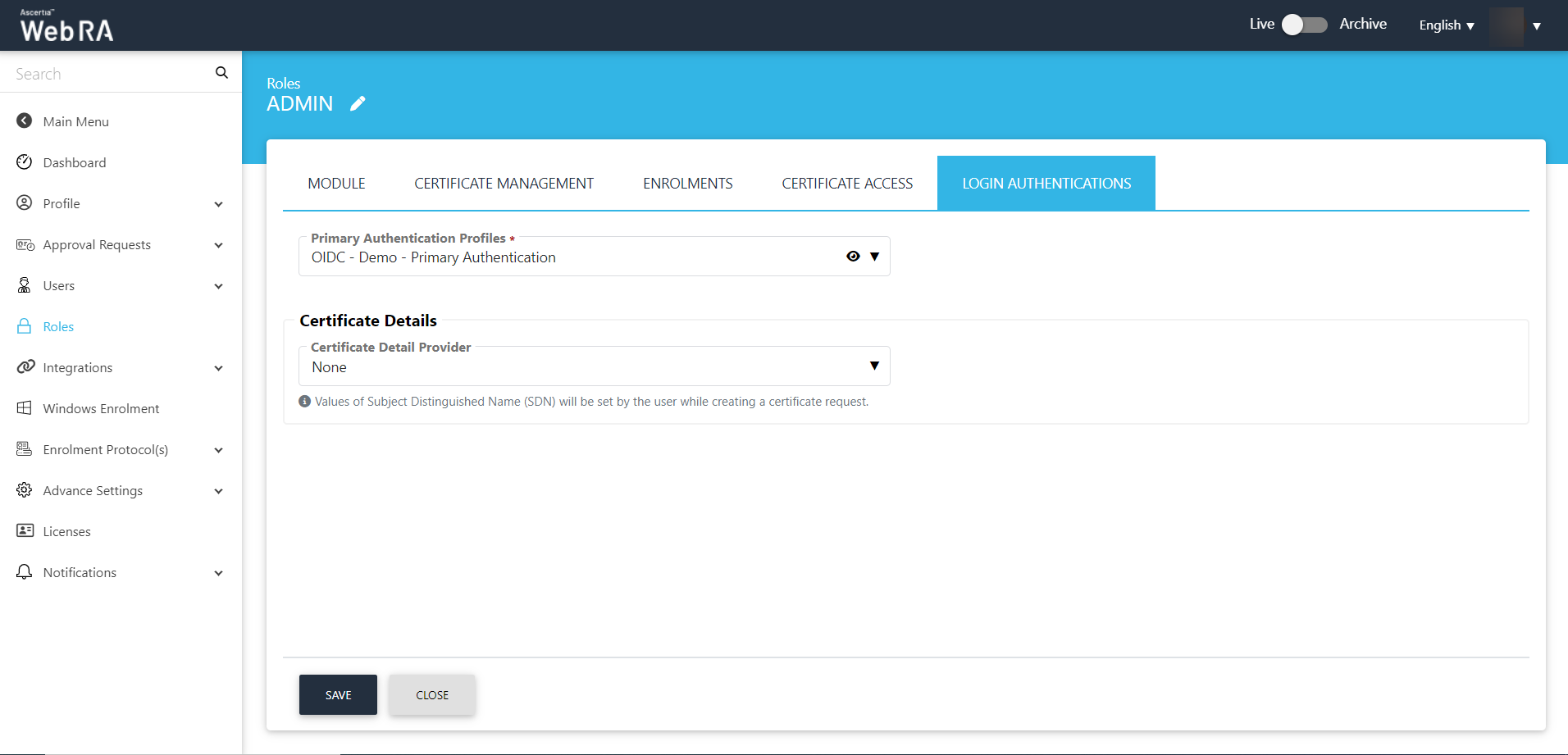
Task: Click the SAVE button
Action: [x=338, y=695]
